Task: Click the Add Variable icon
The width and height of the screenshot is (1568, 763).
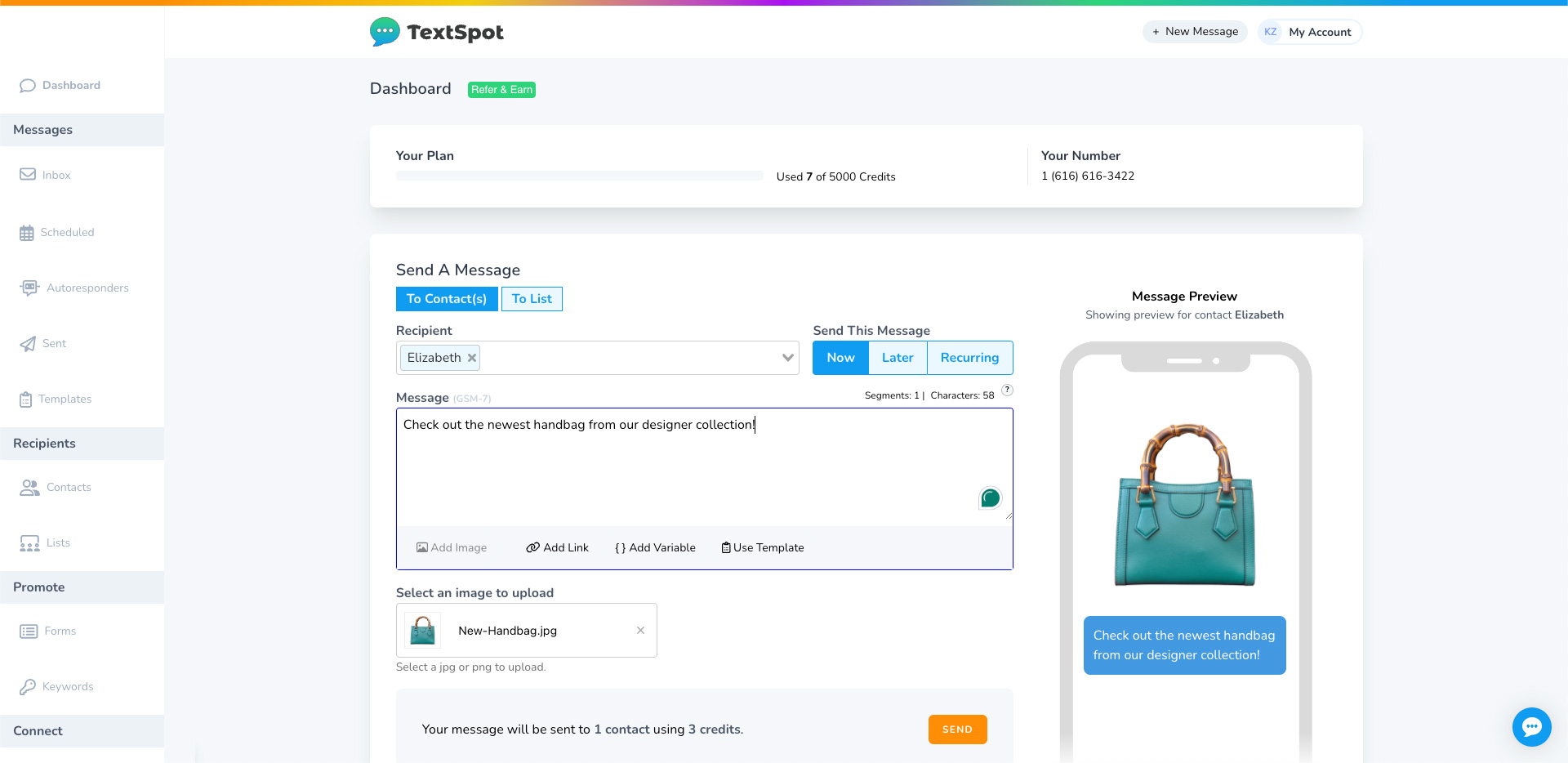Action: click(620, 547)
